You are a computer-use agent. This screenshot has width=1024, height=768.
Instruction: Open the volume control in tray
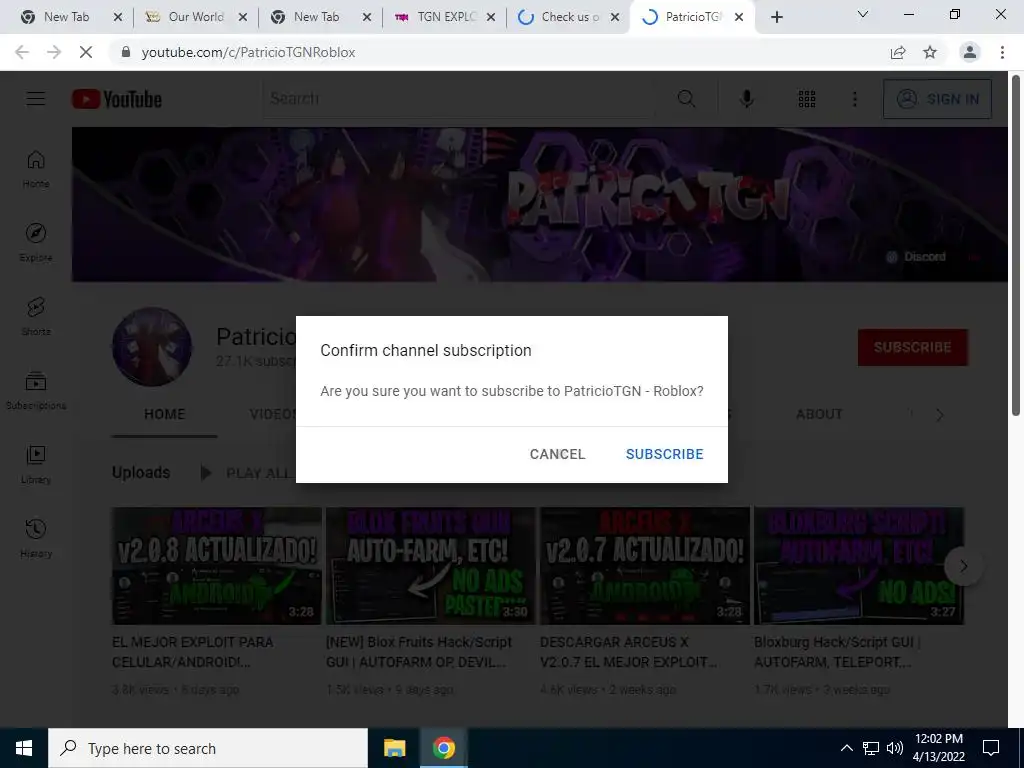point(895,748)
